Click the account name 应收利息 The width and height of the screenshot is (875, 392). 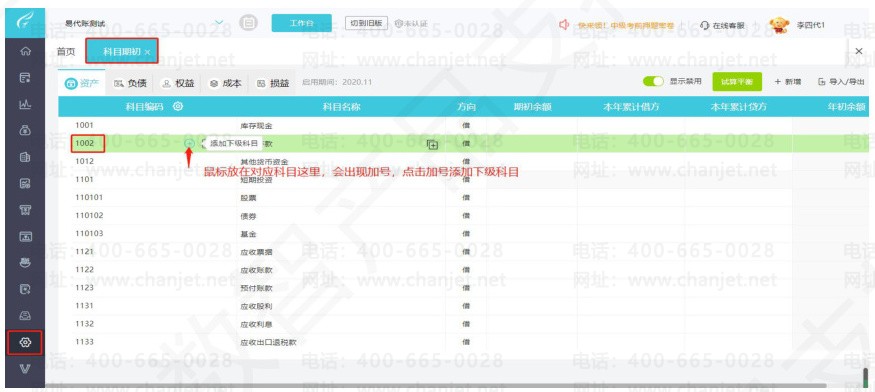[x=256, y=324]
